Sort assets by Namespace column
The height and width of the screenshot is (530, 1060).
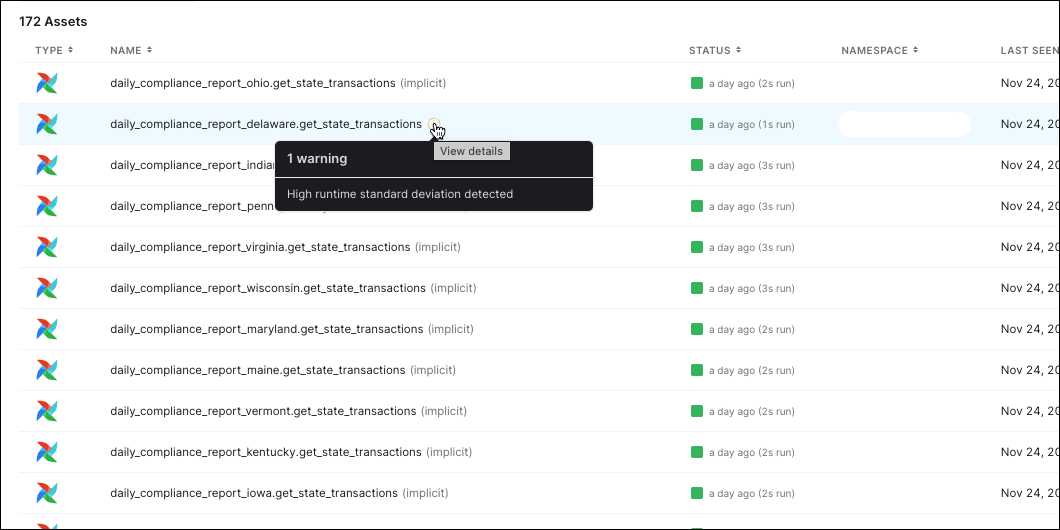(x=879, y=50)
